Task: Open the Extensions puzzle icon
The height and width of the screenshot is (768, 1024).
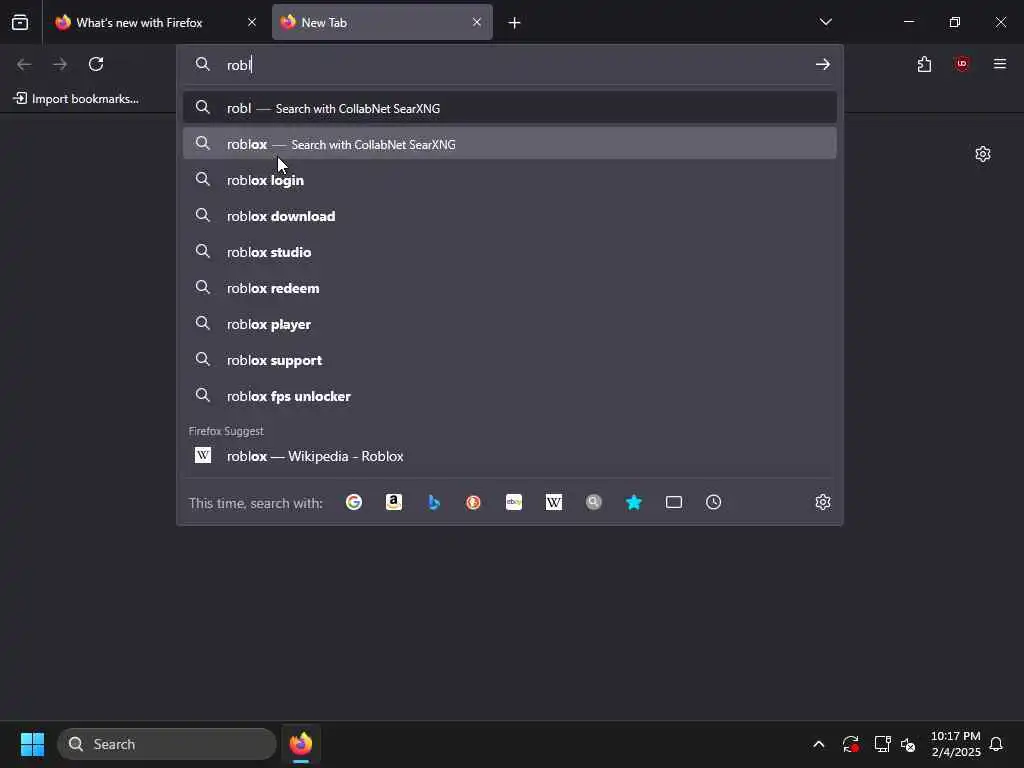Action: tap(924, 64)
